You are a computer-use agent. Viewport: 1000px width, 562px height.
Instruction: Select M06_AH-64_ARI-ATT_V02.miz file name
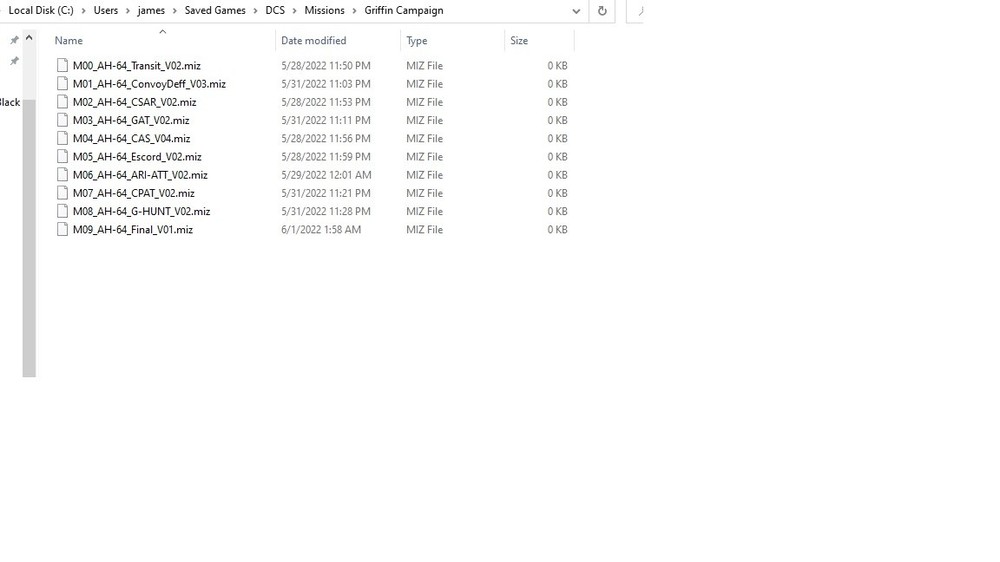click(x=140, y=174)
